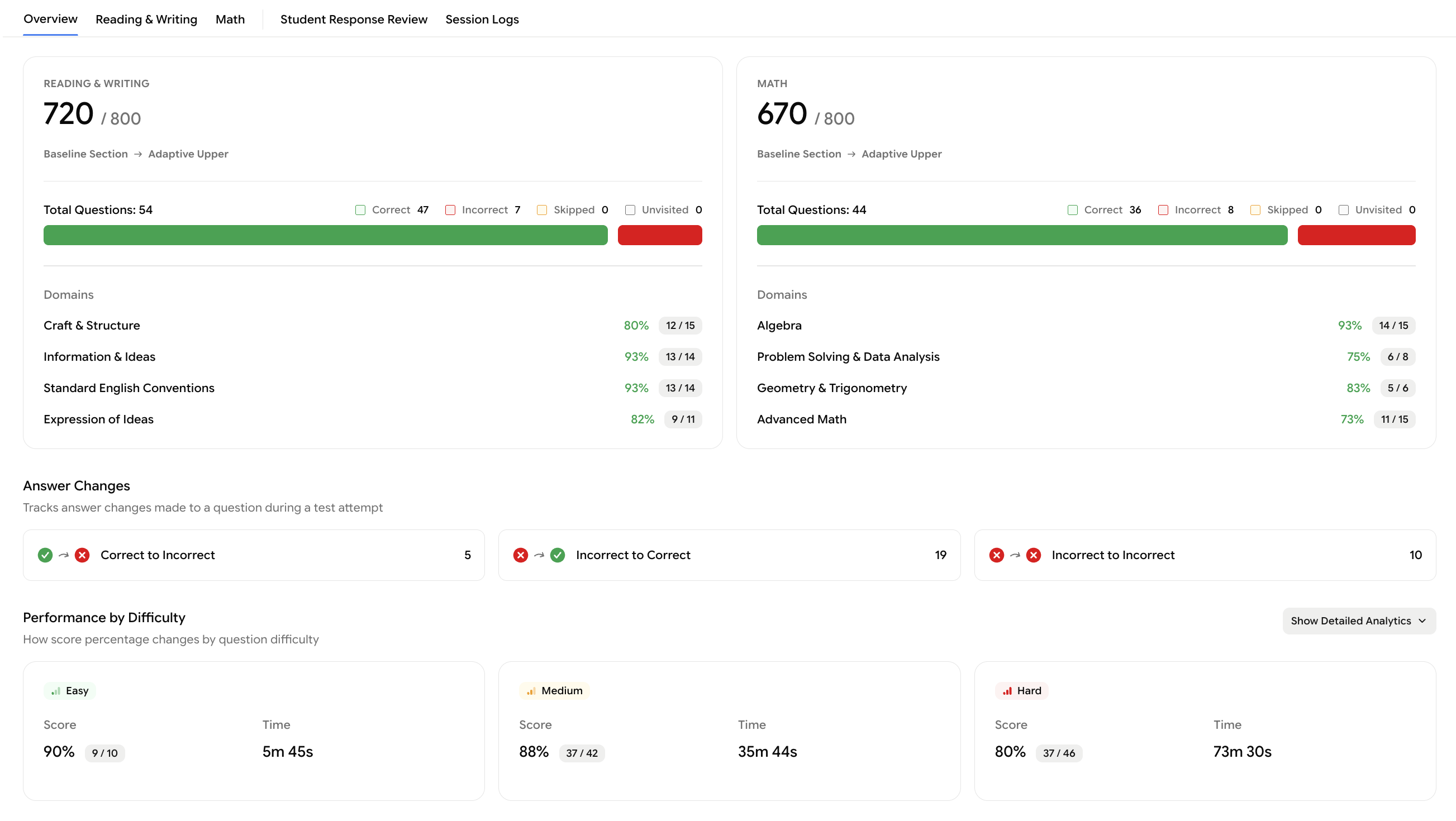Switch to the Overview tab

[x=50, y=19]
